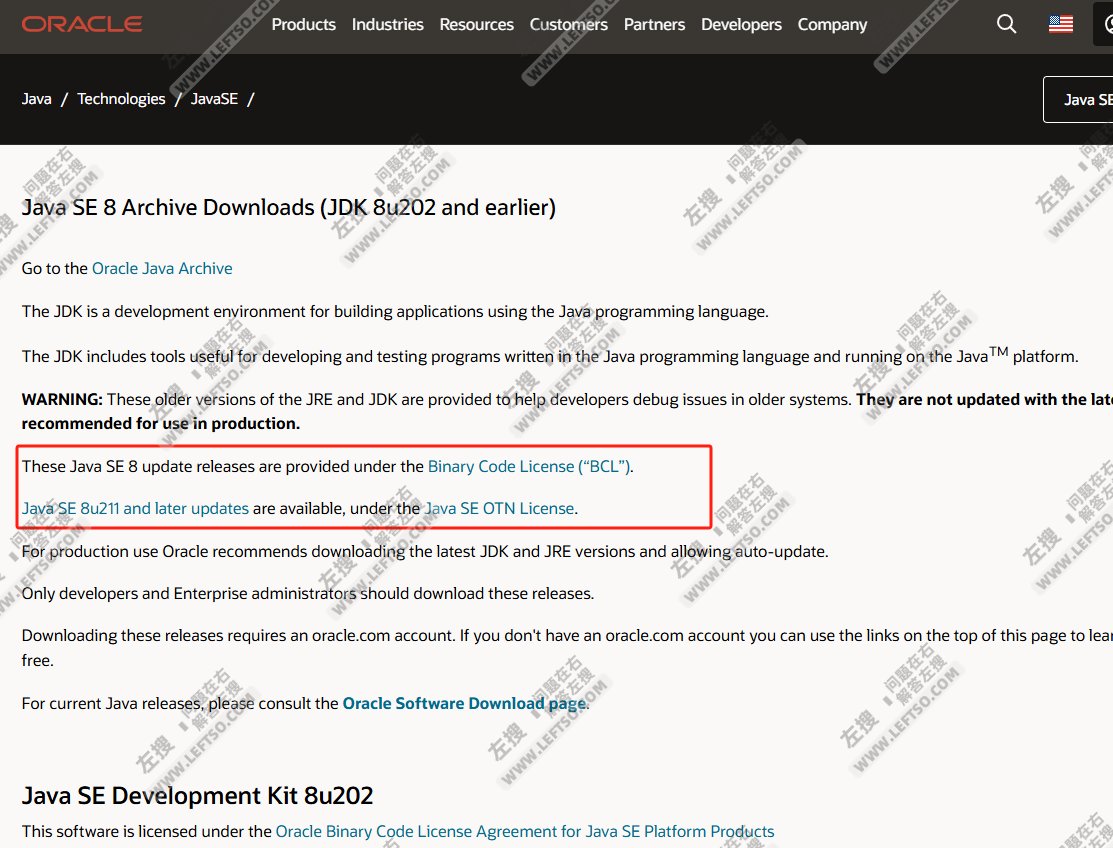Click the JavaSE breadcrumb
This screenshot has height=848, width=1113.
(214, 99)
